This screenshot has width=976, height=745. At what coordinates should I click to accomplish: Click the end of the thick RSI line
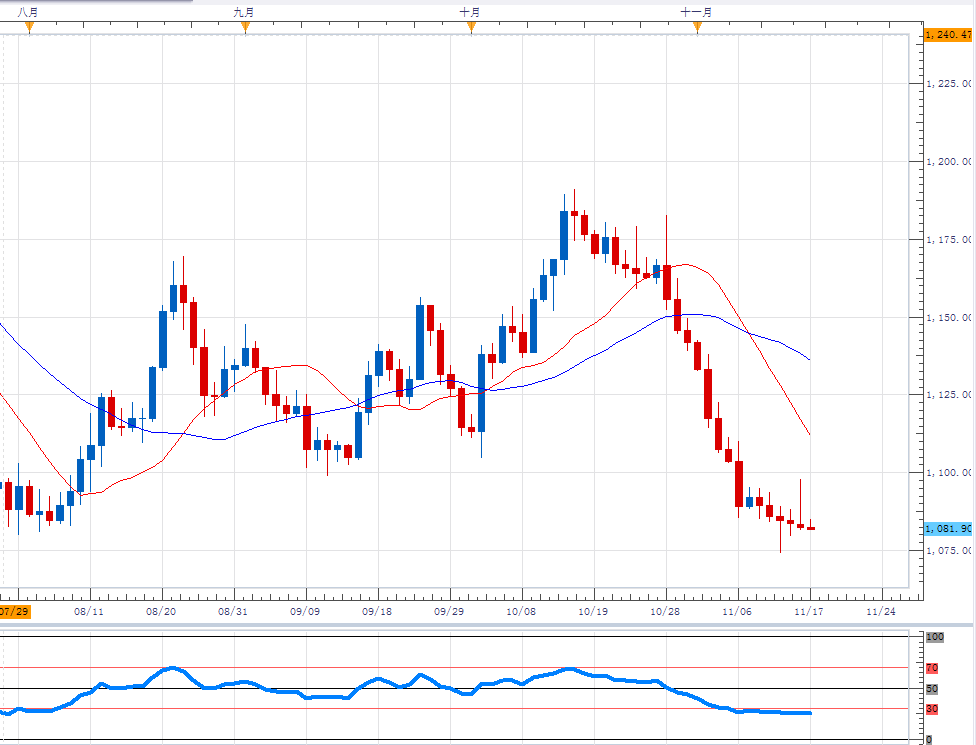click(810, 713)
